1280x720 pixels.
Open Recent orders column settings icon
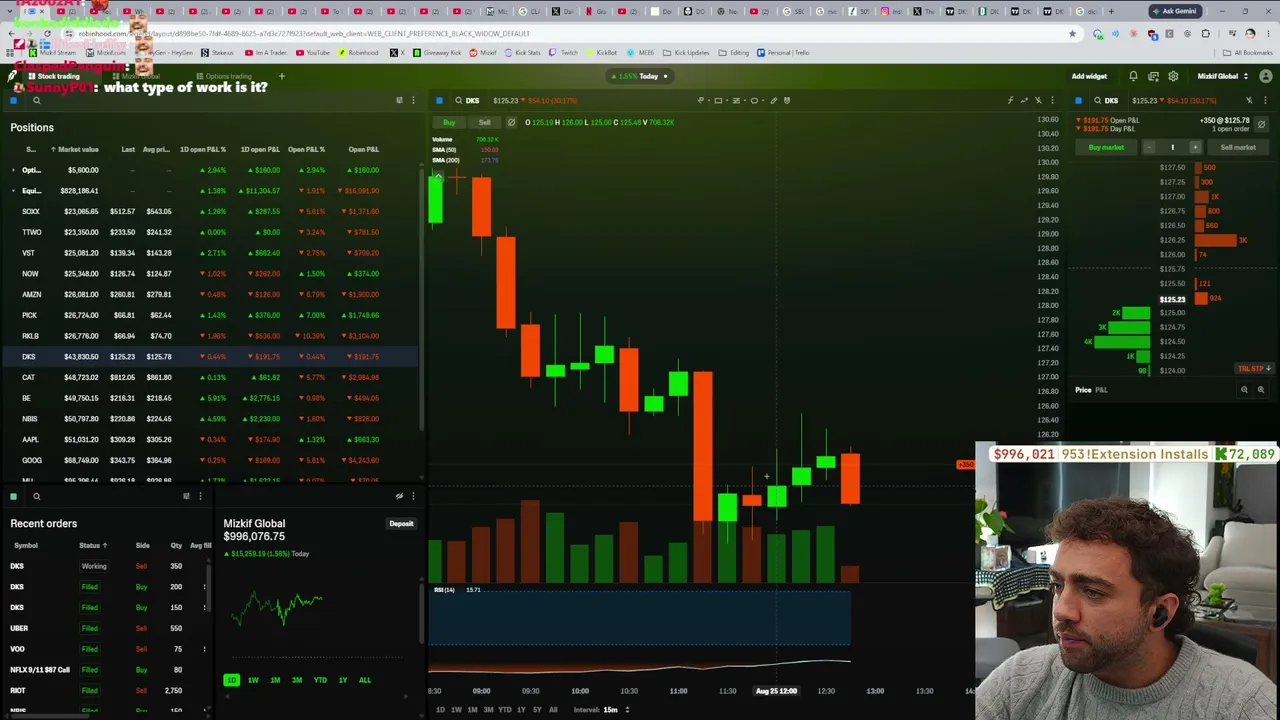(186, 496)
